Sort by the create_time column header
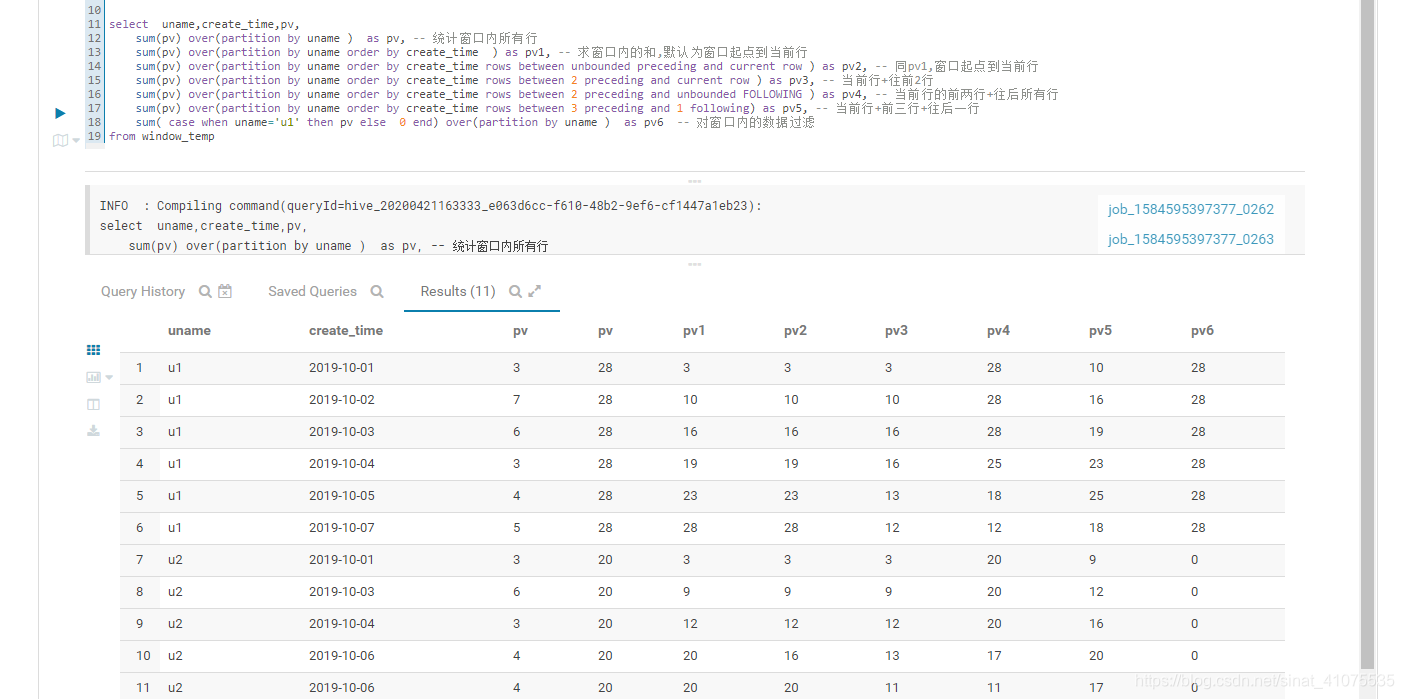Screen dimensions: 1404x699 pyautogui.click(x=346, y=330)
